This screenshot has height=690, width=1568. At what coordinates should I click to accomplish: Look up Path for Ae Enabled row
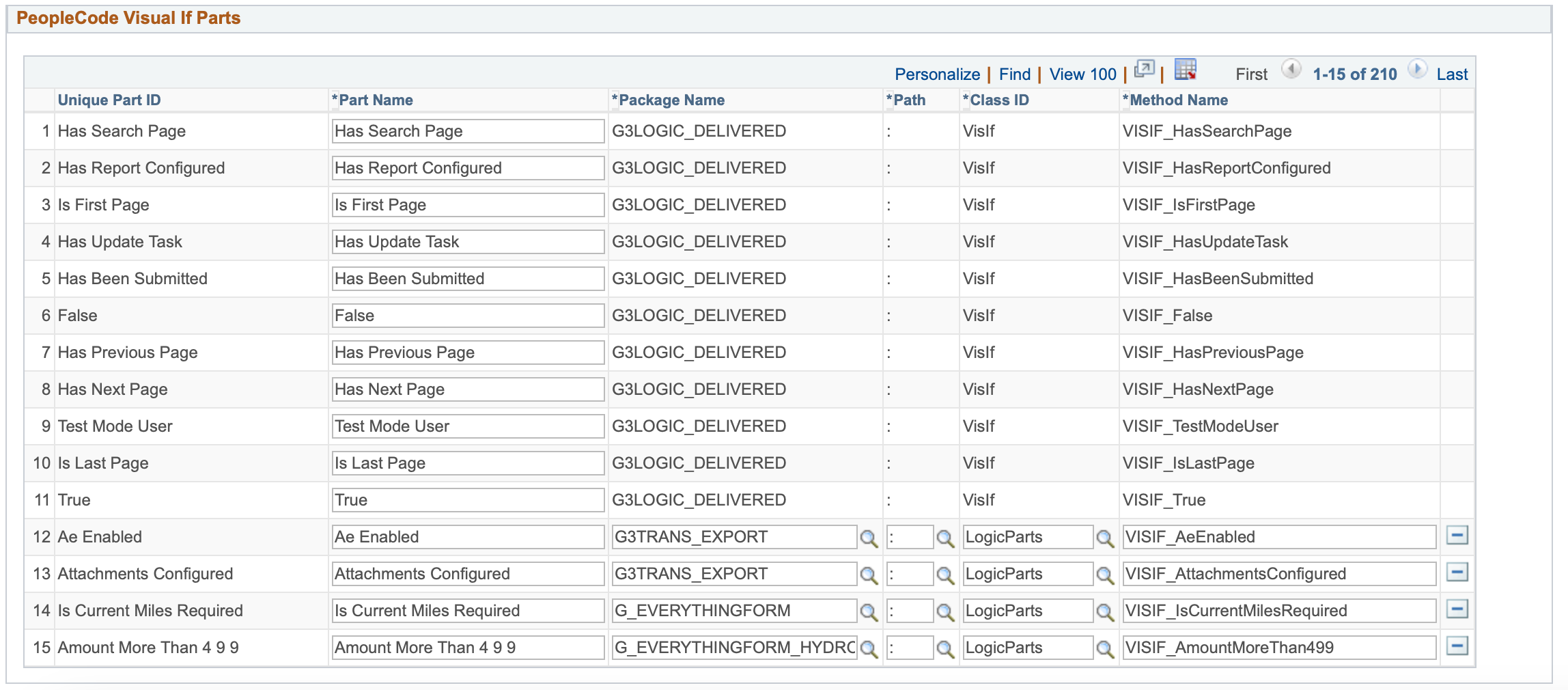pos(945,538)
